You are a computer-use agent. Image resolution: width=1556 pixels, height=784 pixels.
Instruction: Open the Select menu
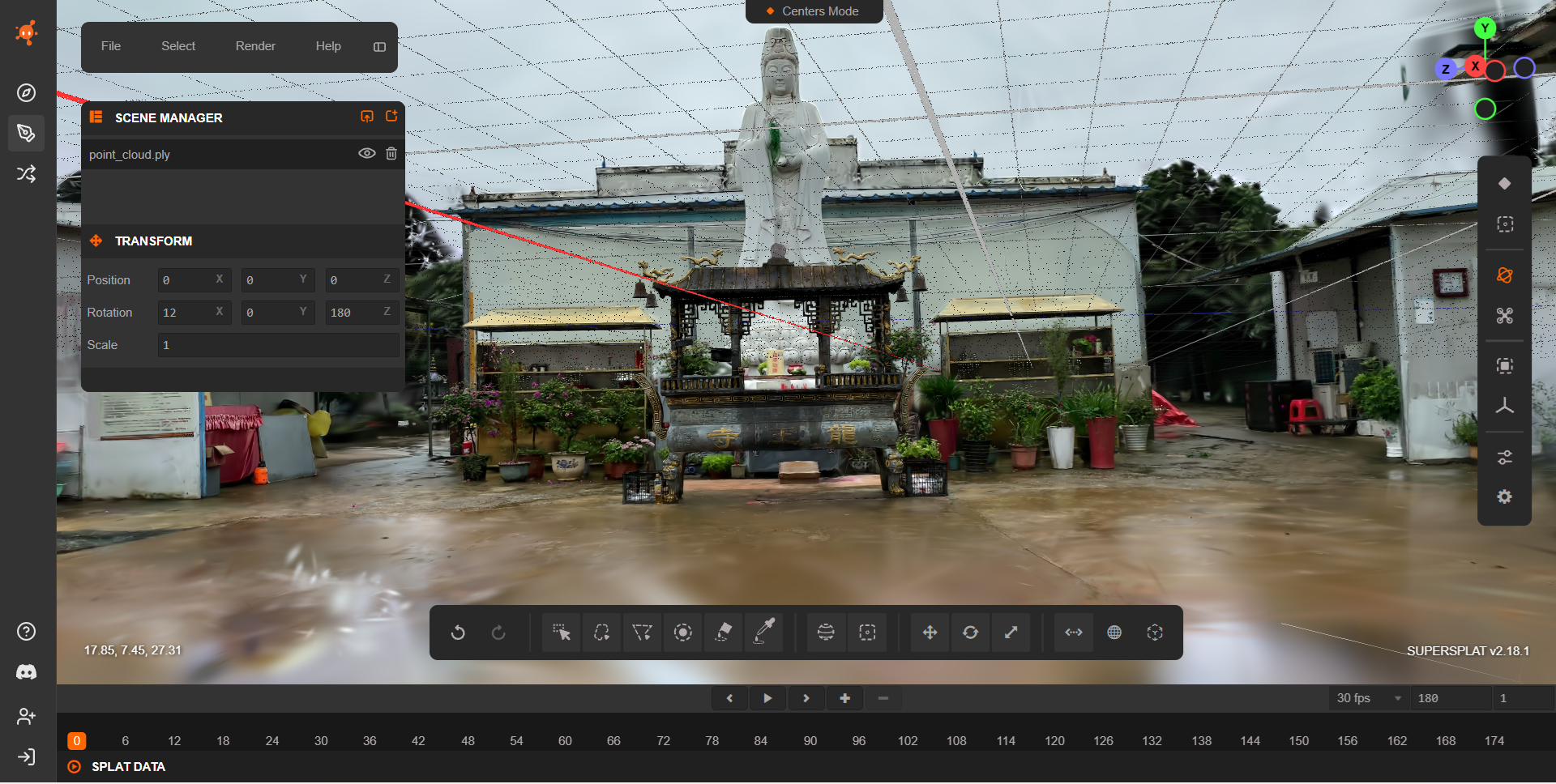(178, 46)
